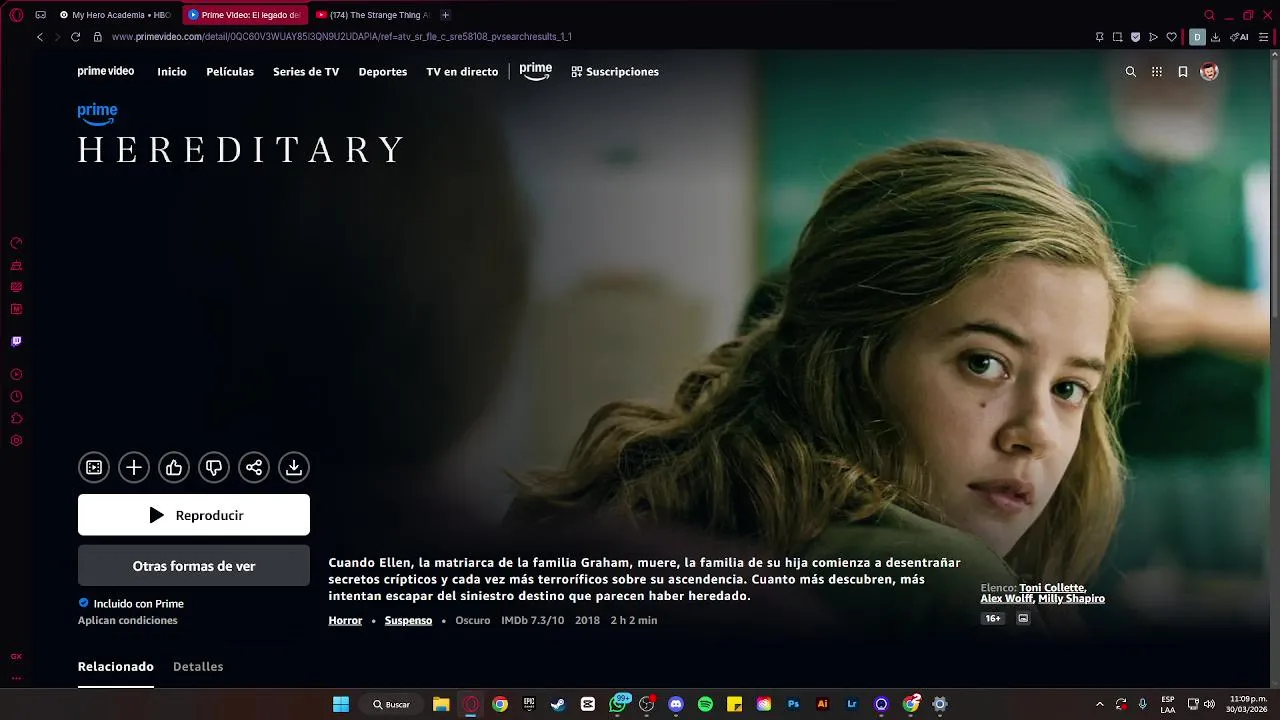Open the Alex Wolff cast link
Screen dimensions: 1280x720
click(1006, 599)
